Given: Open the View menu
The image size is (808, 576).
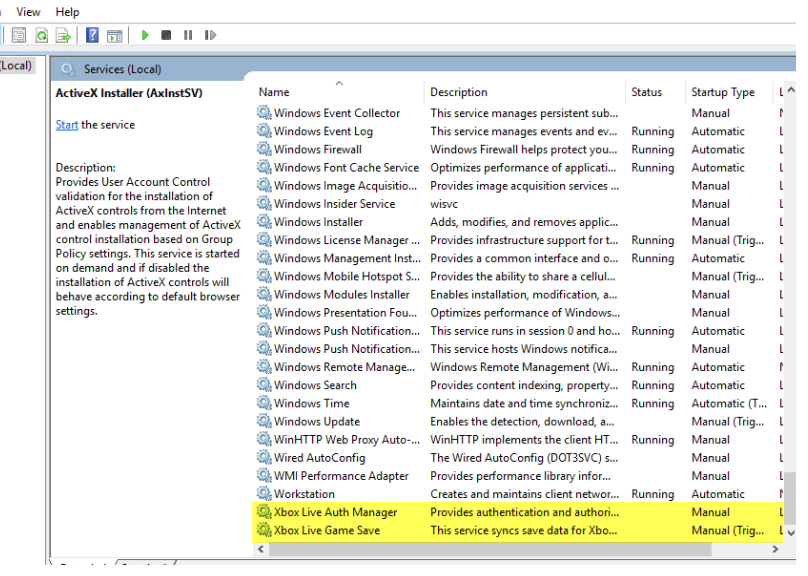Looking at the screenshot, I should click(x=28, y=11).
